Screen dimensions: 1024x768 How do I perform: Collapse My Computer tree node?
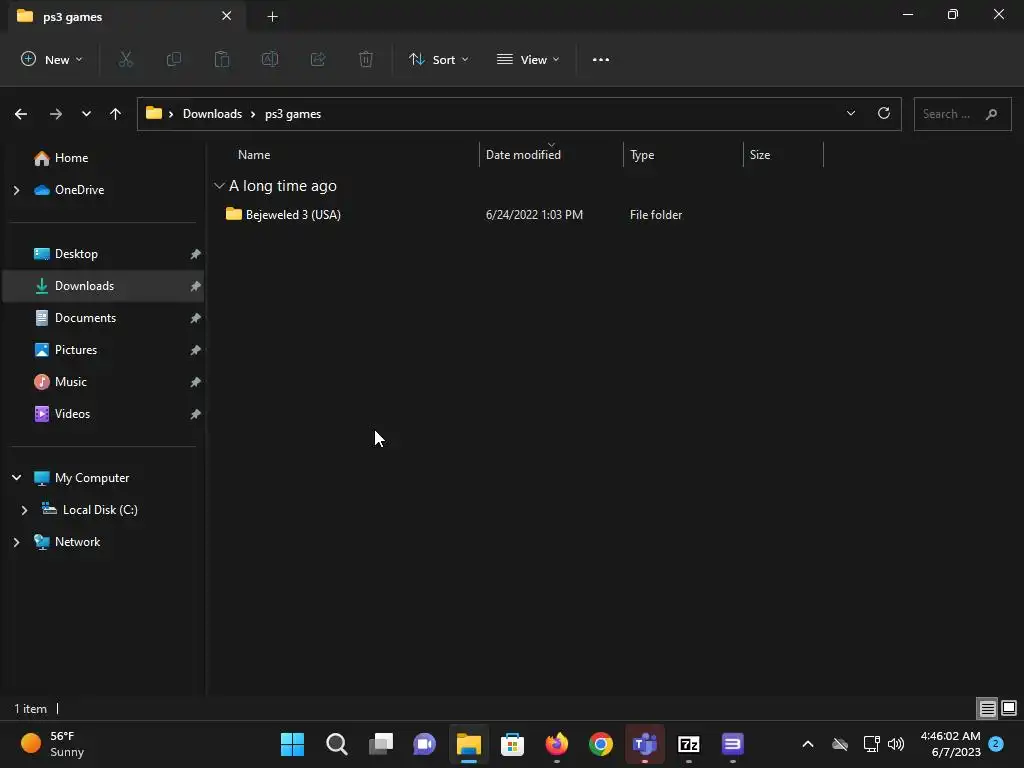(16, 478)
